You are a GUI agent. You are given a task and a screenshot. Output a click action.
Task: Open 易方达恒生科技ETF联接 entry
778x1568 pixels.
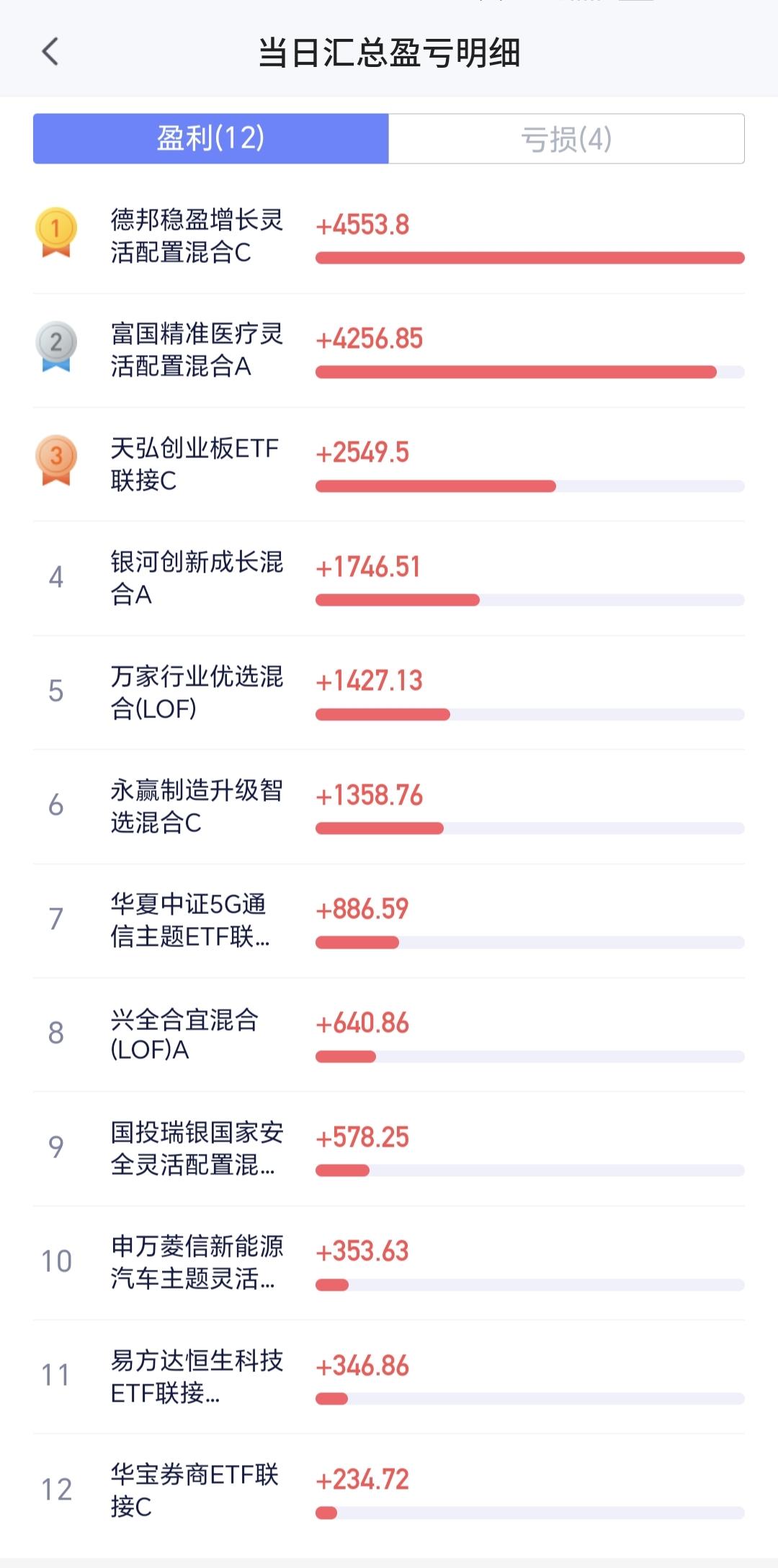coord(389,1376)
